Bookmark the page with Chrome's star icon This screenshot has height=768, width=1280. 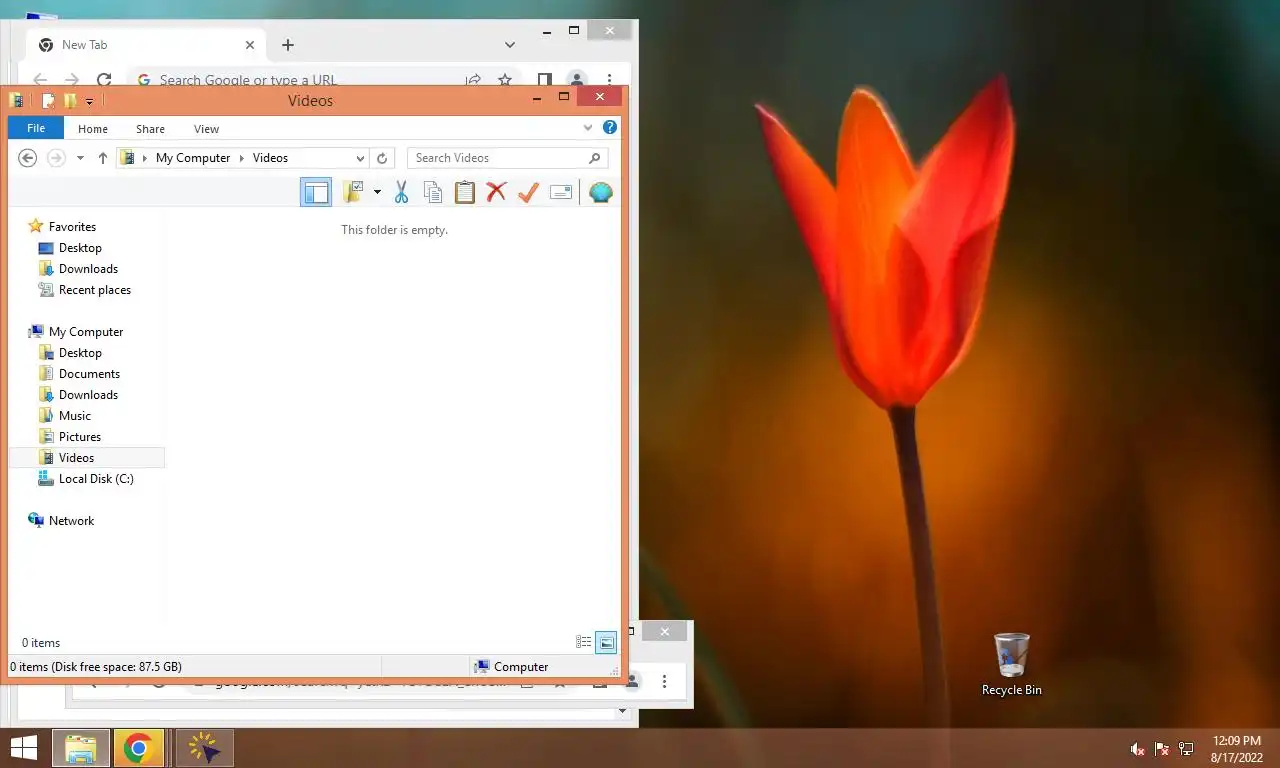click(x=505, y=80)
